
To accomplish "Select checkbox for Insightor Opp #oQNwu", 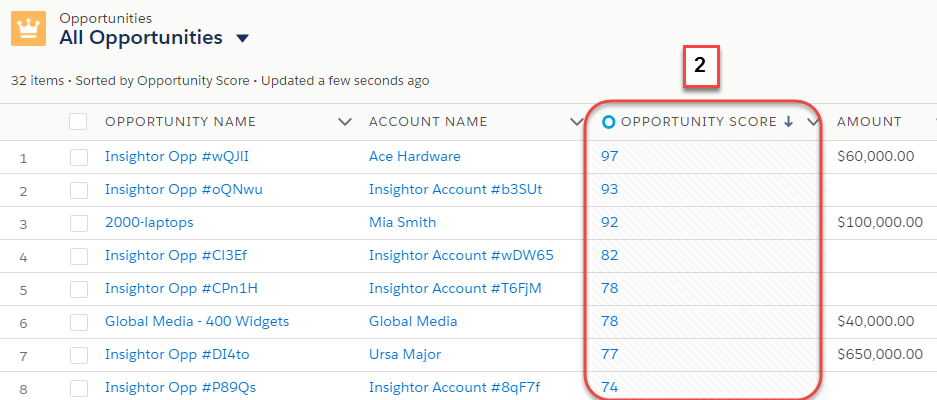I will tap(78, 190).
